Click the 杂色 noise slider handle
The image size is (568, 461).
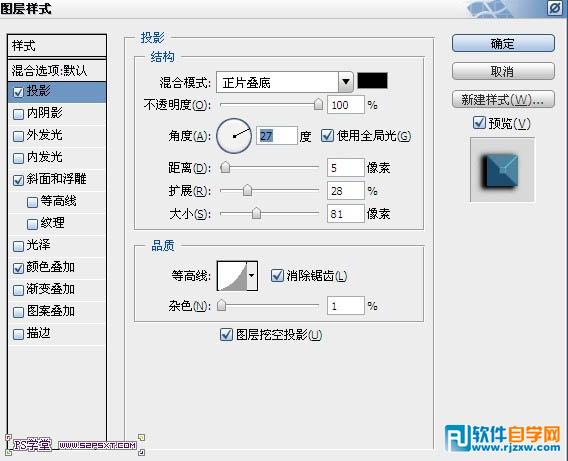[221, 305]
